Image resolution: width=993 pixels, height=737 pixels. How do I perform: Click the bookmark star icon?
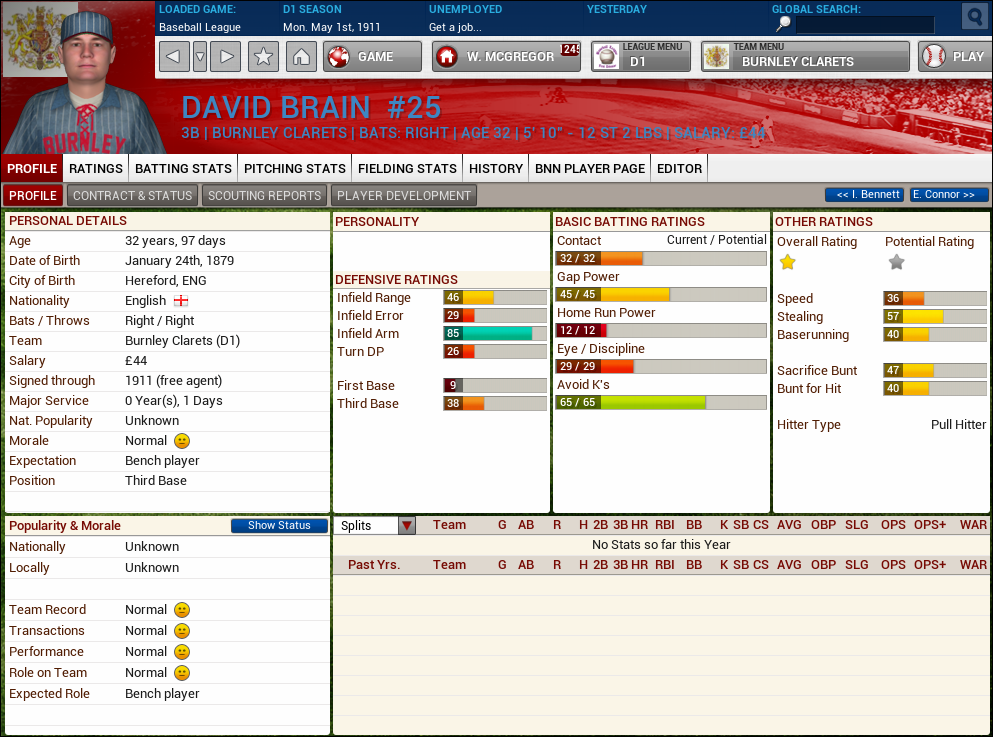[x=263, y=57]
